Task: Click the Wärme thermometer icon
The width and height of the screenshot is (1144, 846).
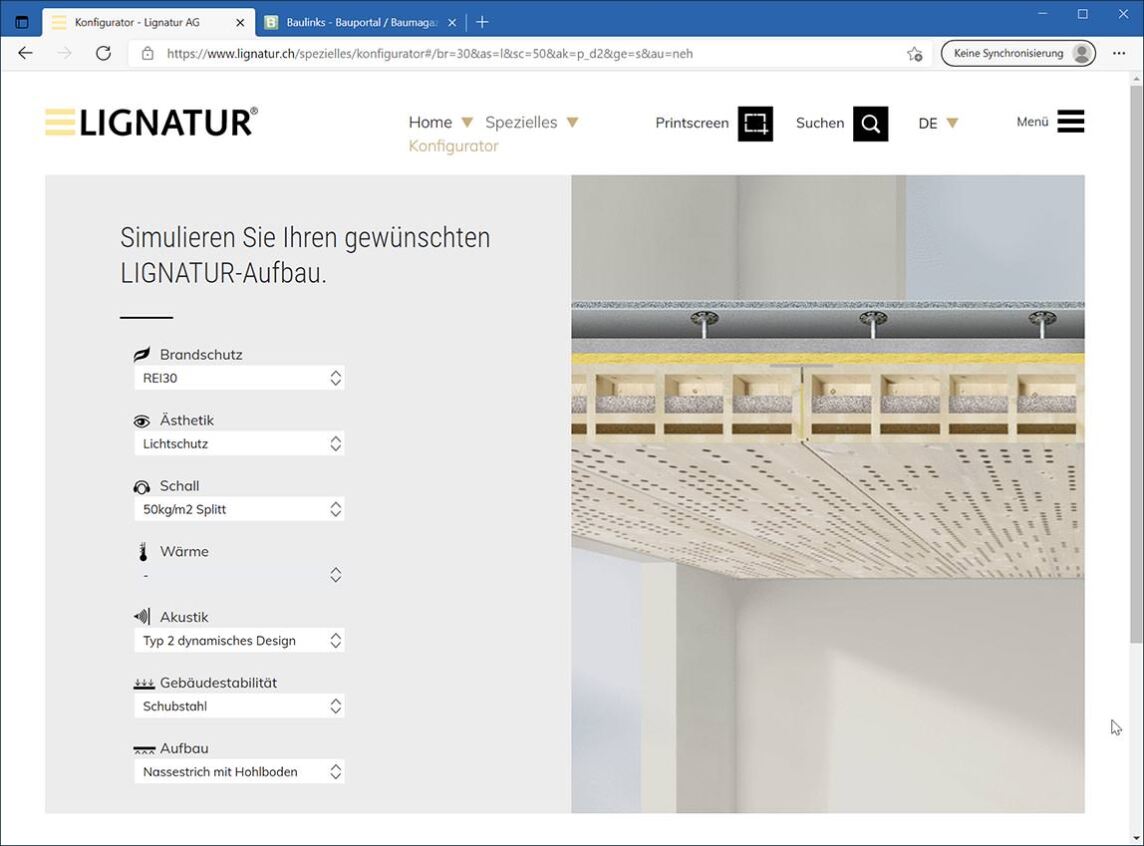Action: 143,551
